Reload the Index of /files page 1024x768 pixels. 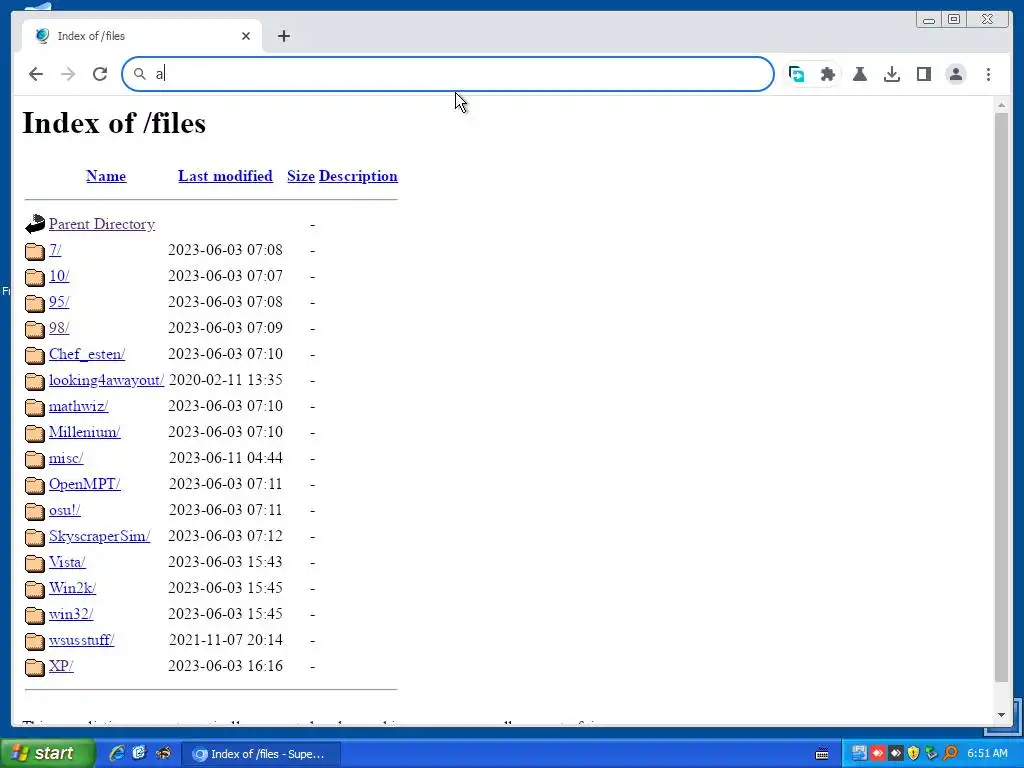tap(100, 74)
